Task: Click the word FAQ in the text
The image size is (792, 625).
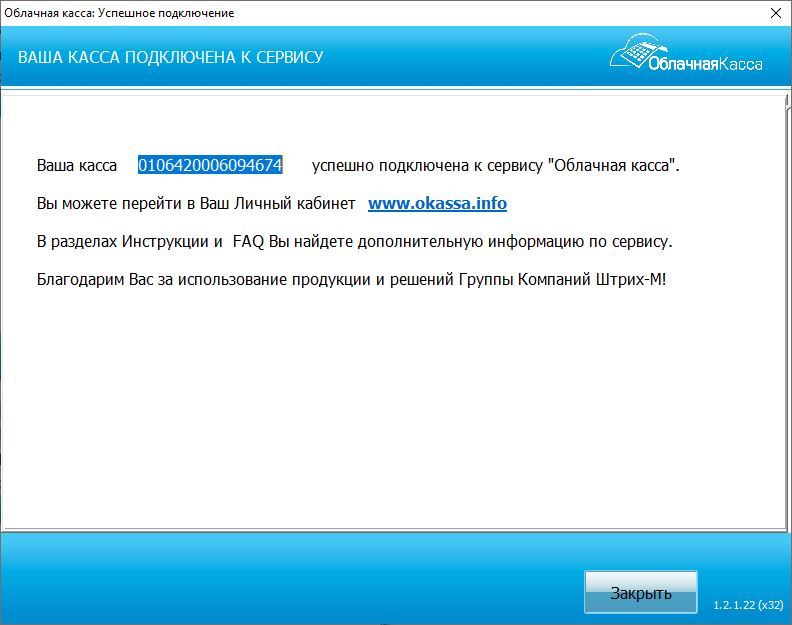Action: click(248, 241)
